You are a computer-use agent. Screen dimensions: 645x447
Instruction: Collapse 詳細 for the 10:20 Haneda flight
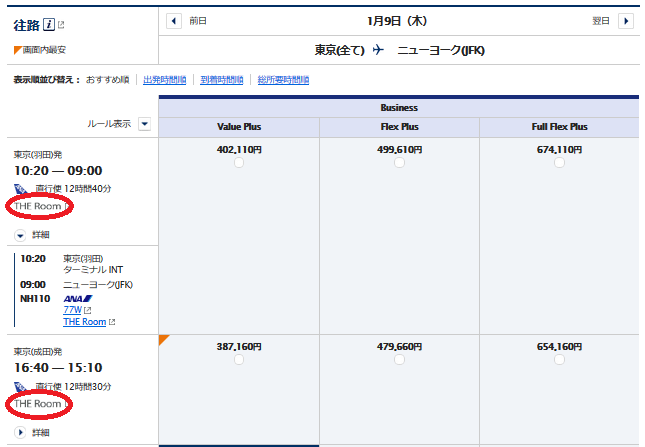pos(21,234)
